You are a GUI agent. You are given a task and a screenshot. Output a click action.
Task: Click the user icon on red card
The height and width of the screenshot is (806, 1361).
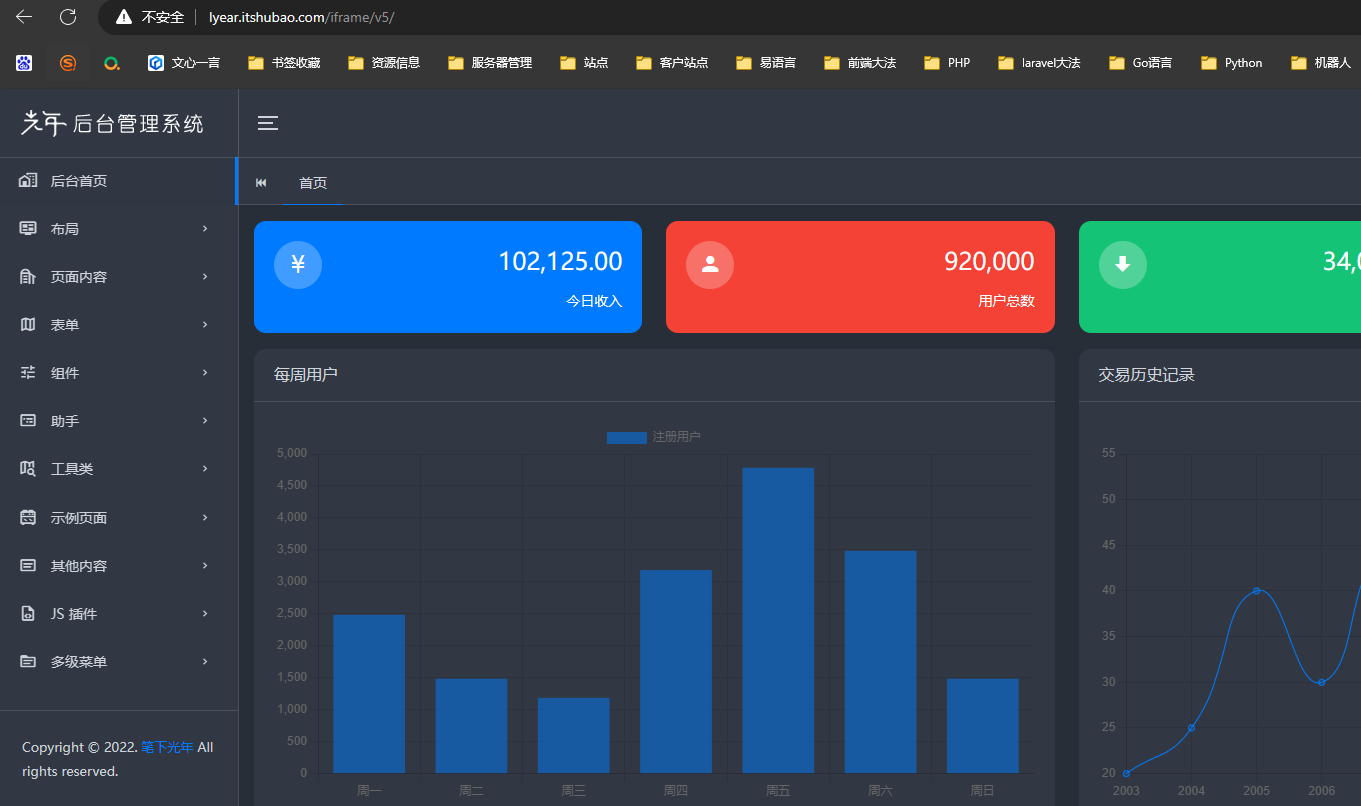(x=710, y=265)
